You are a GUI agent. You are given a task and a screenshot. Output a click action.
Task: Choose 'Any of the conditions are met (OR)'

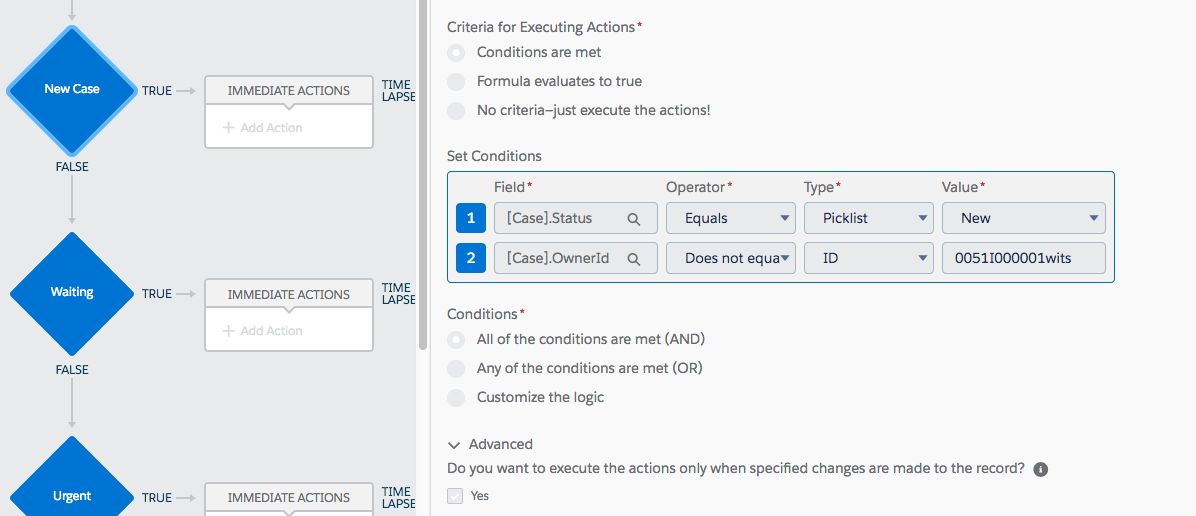[456, 368]
